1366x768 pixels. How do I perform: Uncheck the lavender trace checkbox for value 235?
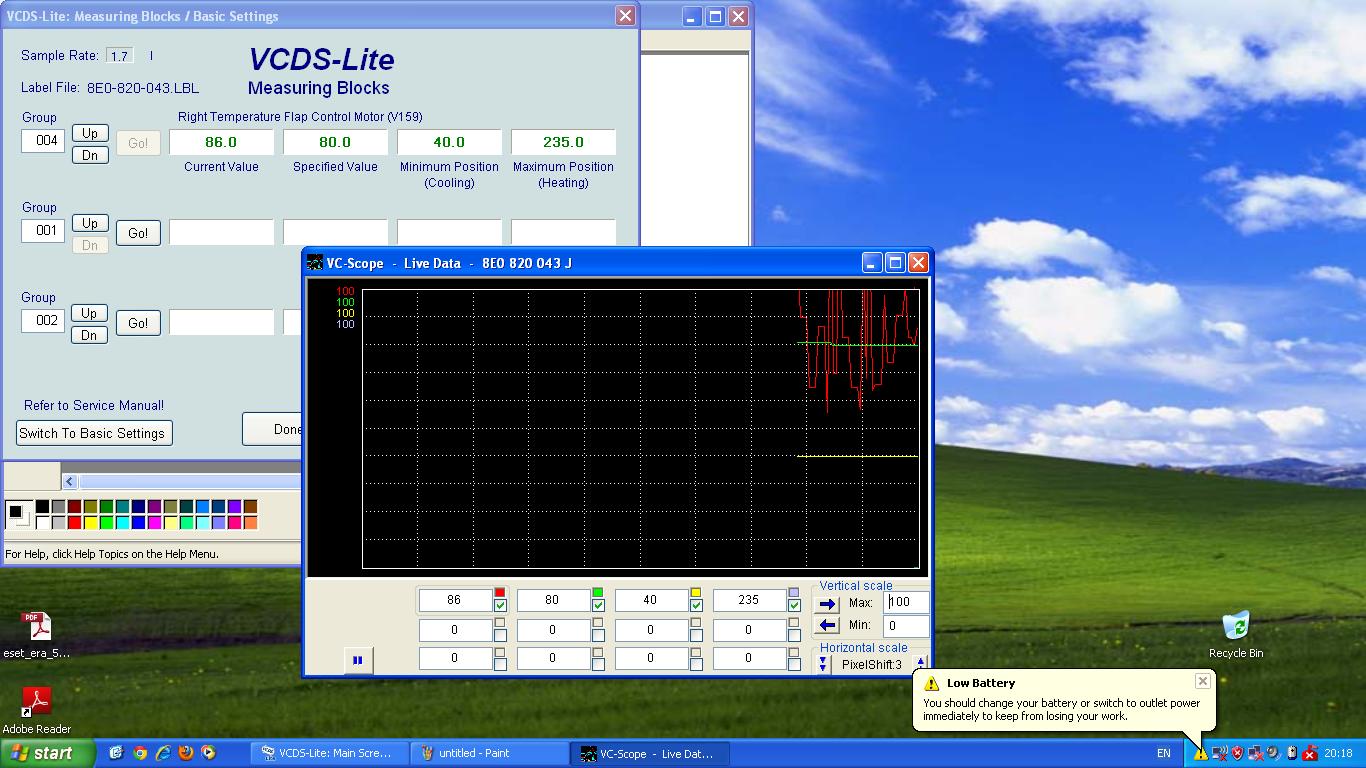pos(794,605)
